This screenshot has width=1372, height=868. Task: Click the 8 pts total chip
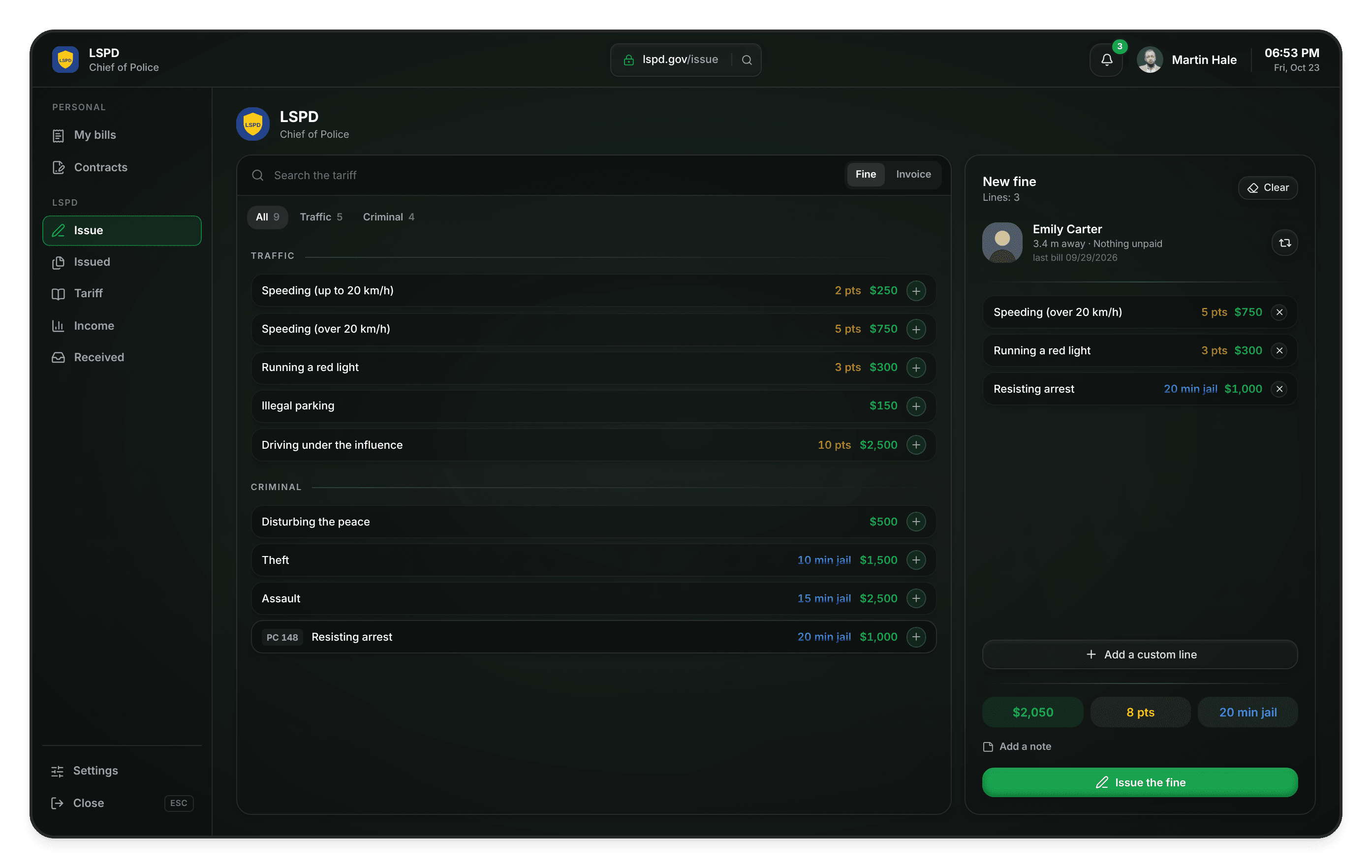point(1140,713)
